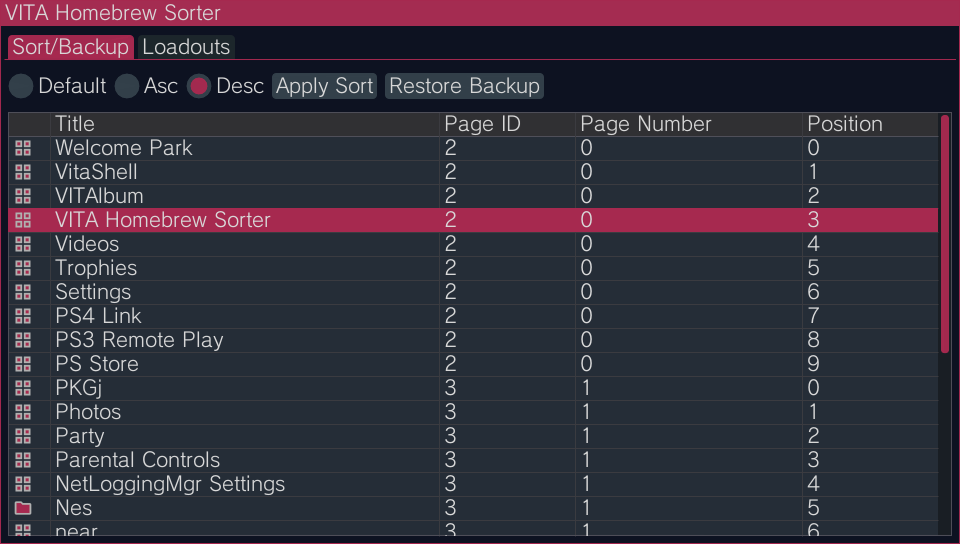Click the icon beside Parental Controls
Image resolution: width=960 pixels, height=544 pixels.
23,460
